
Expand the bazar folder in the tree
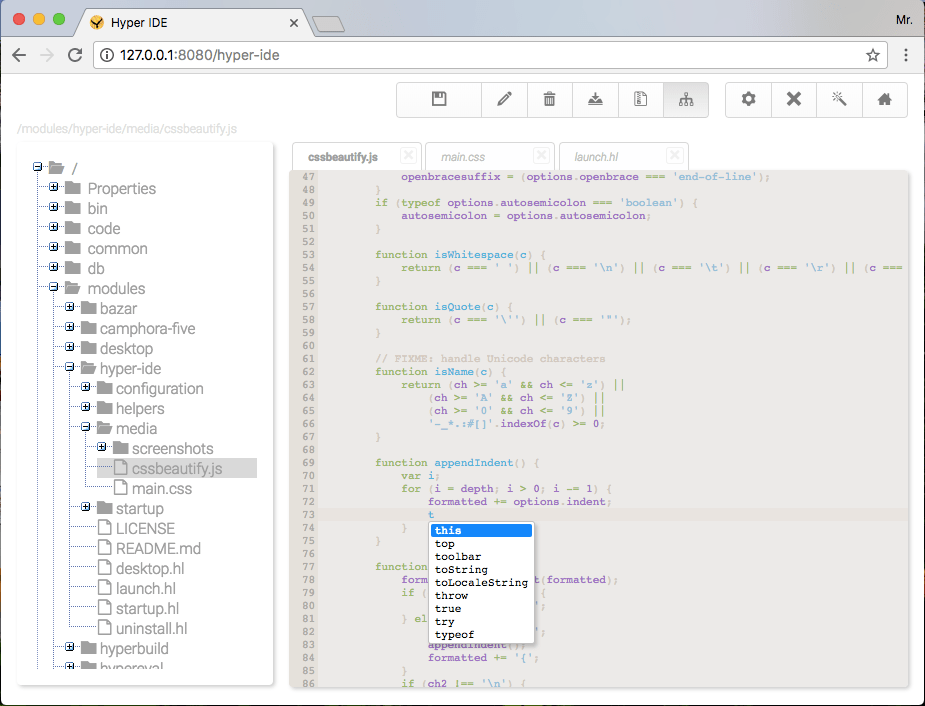coord(70,308)
